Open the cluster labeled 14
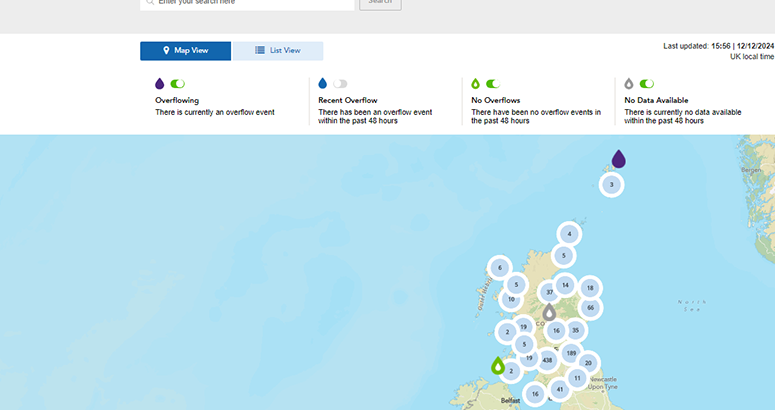Viewport: 775px width, 410px height. [565, 285]
